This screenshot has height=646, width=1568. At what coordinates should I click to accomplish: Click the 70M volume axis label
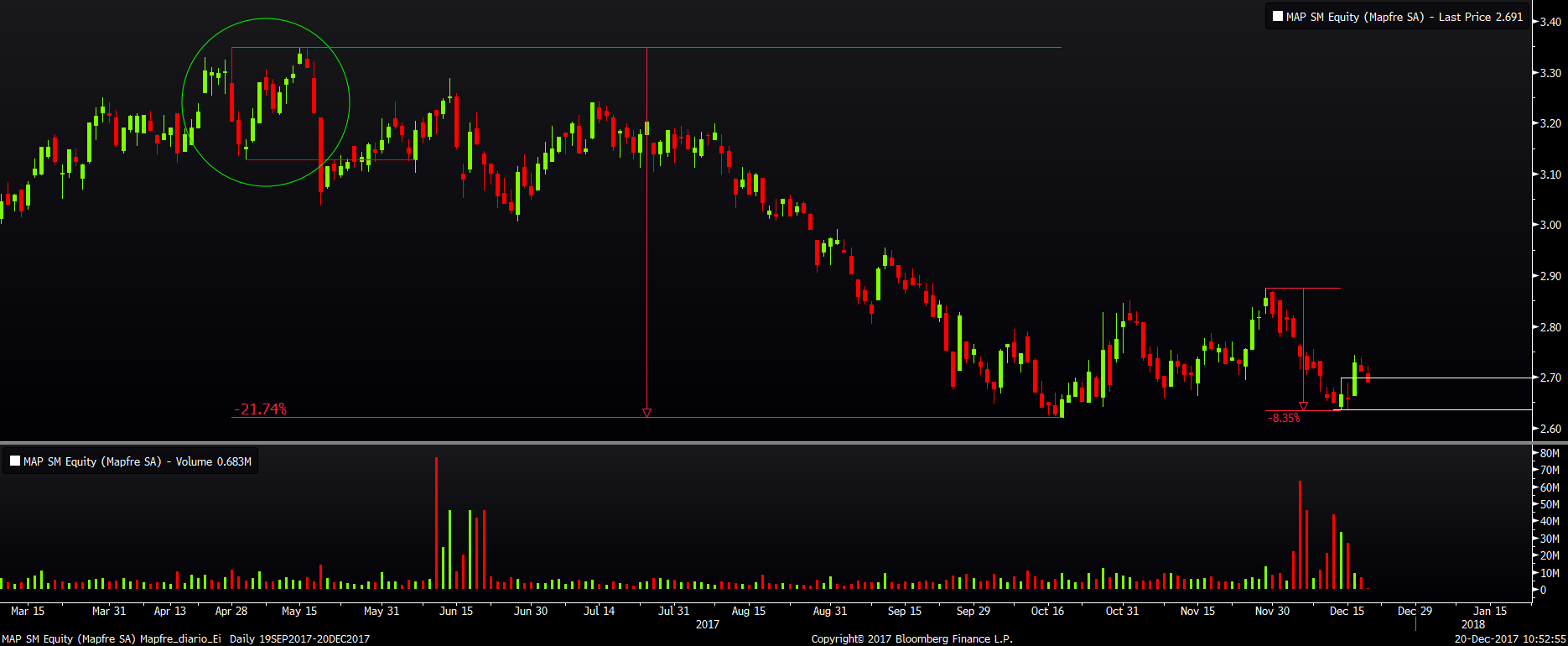point(1550,471)
